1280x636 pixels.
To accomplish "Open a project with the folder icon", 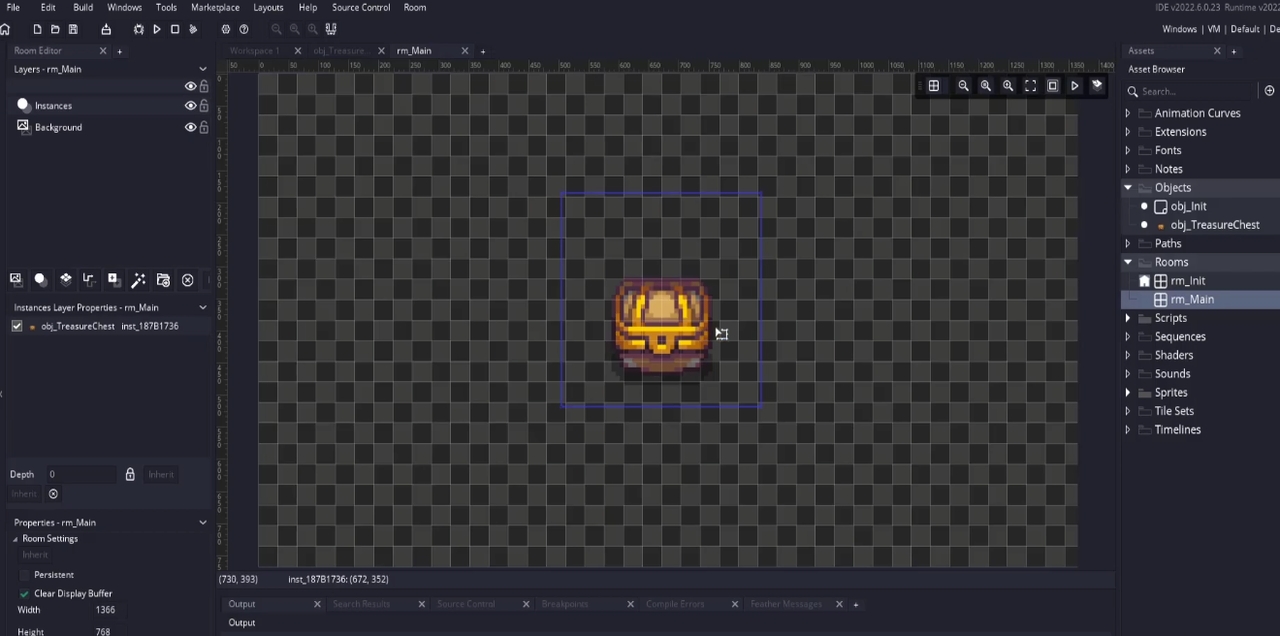I will [55, 29].
